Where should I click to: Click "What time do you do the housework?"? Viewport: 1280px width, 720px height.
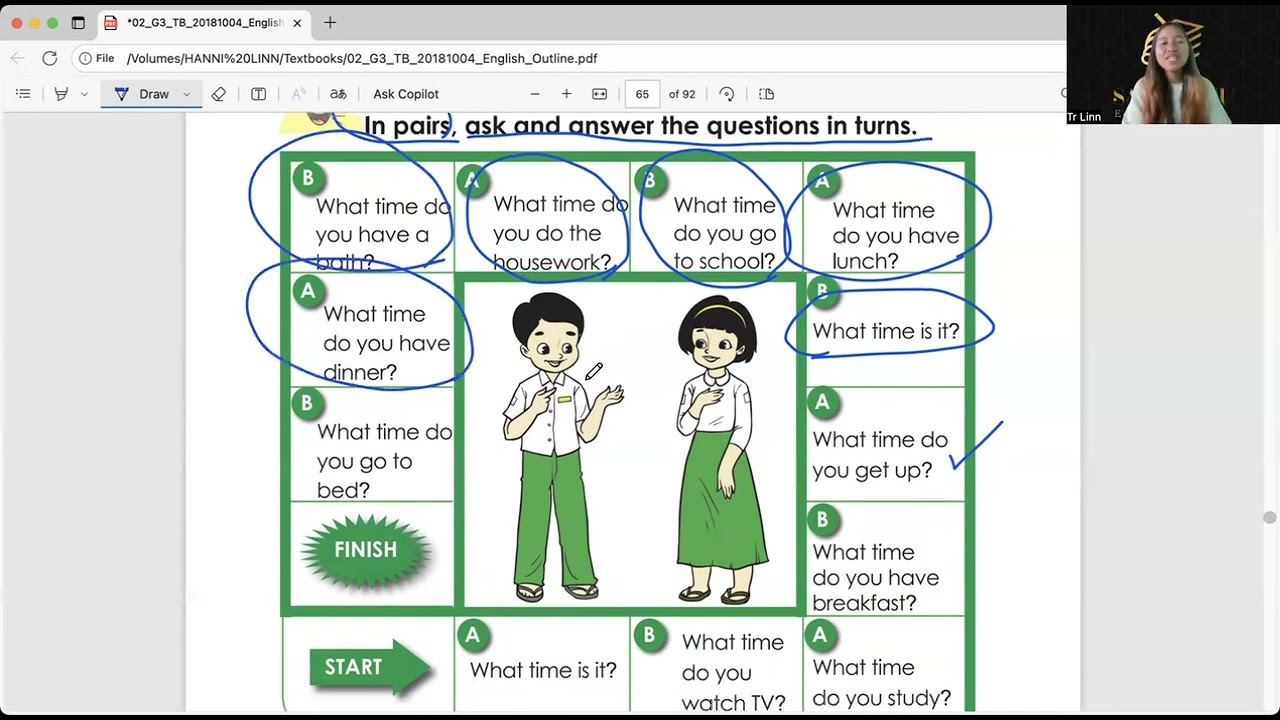point(559,233)
